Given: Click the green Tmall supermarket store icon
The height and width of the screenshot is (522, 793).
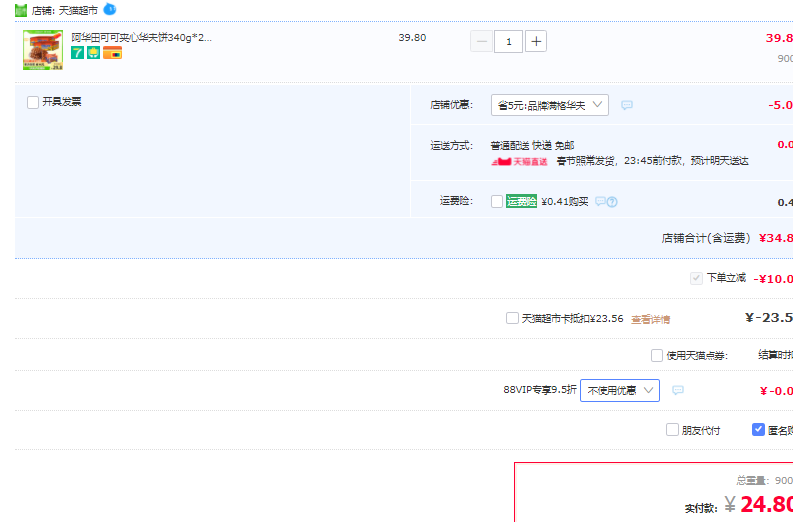Looking at the screenshot, I should (x=21, y=10).
